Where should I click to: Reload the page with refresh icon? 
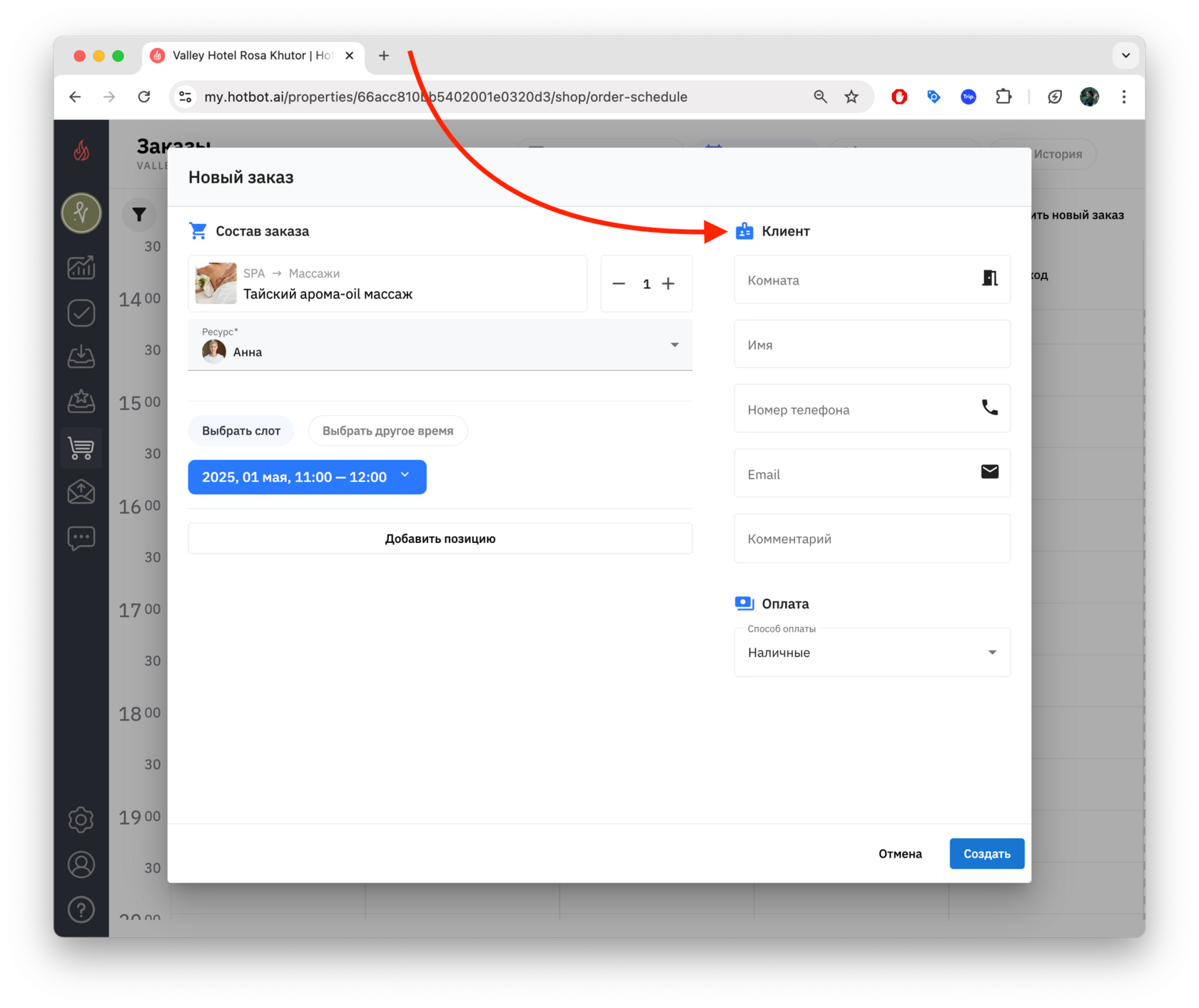coord(144,96)
